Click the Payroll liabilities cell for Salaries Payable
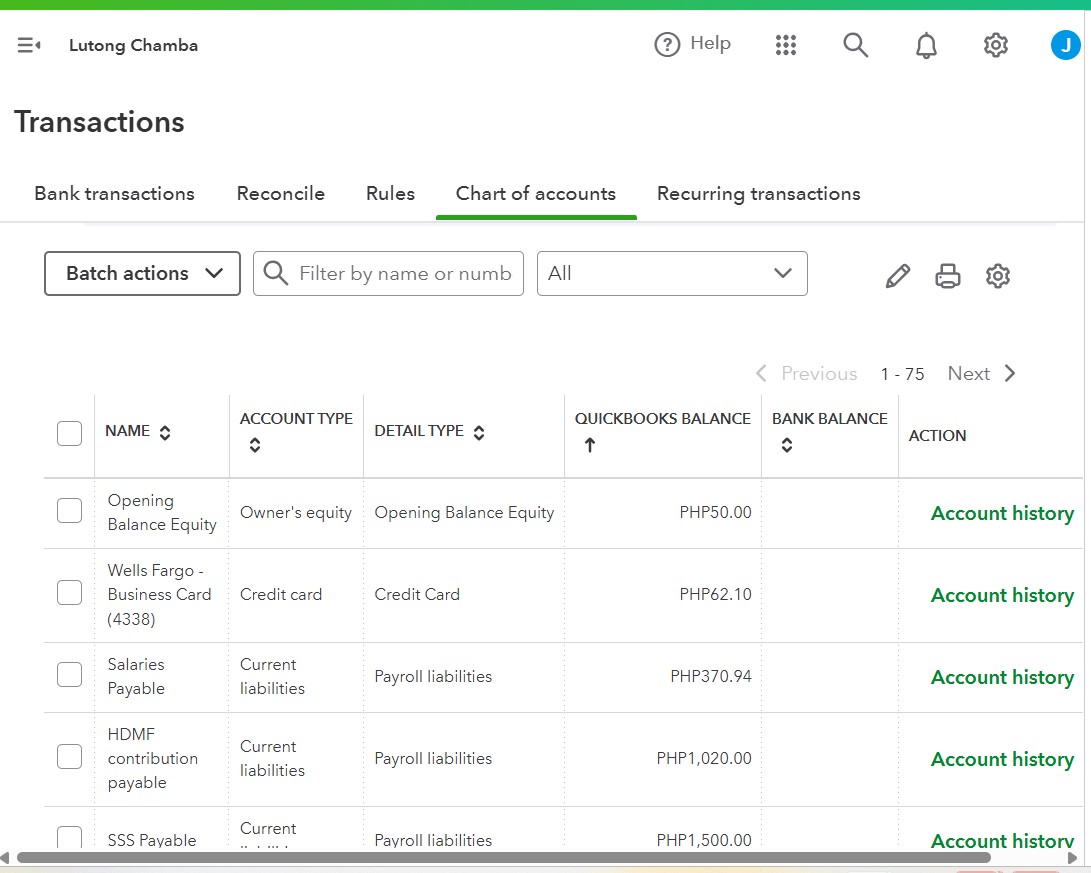Viewport: 1091px width, 873px height. [433, 677]
